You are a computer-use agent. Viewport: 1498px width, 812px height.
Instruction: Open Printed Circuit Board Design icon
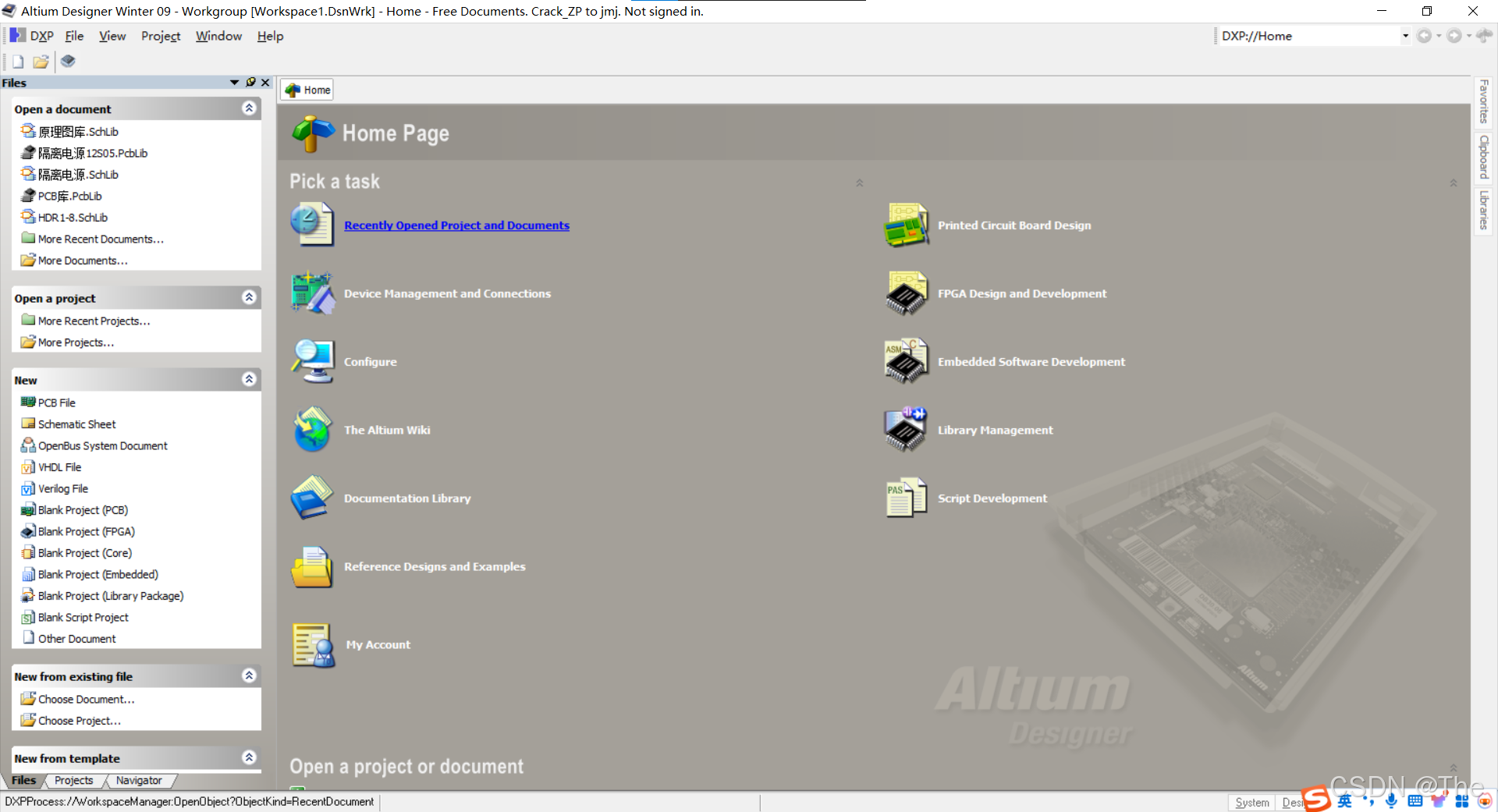tap(906, 225)
